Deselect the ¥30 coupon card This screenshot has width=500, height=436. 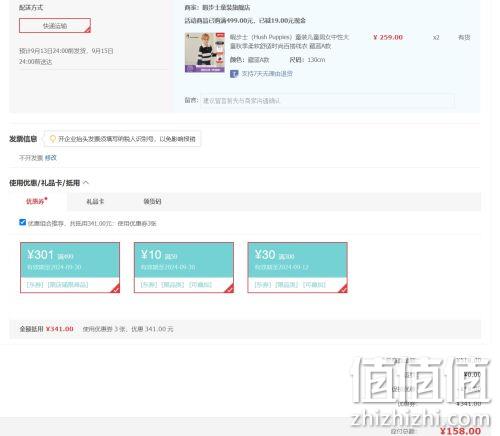[297, 268]
